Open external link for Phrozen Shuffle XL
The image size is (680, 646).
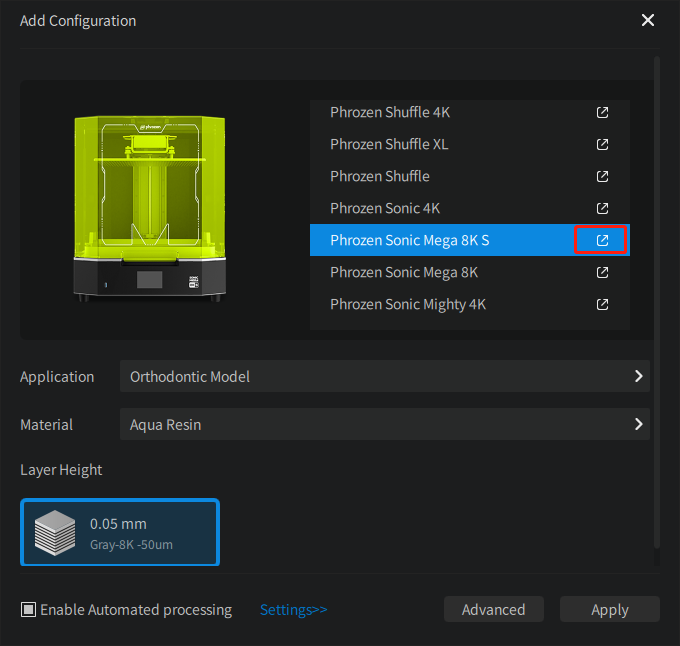coord(602,145)
